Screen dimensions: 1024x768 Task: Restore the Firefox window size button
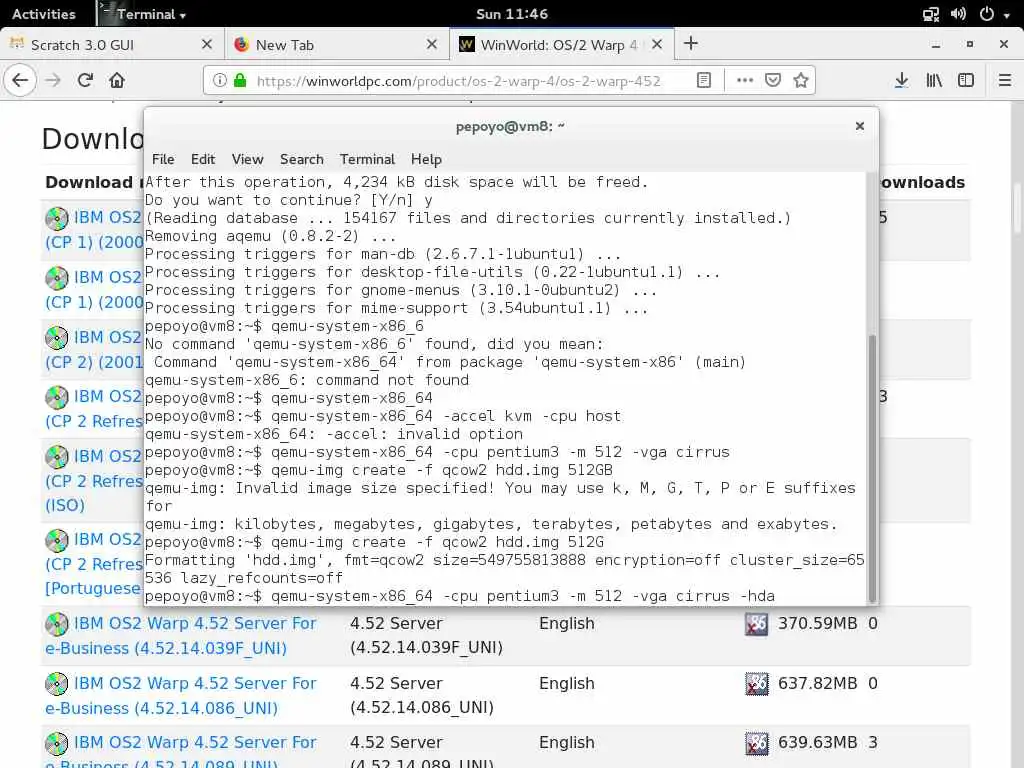click(x=970, y=44)
